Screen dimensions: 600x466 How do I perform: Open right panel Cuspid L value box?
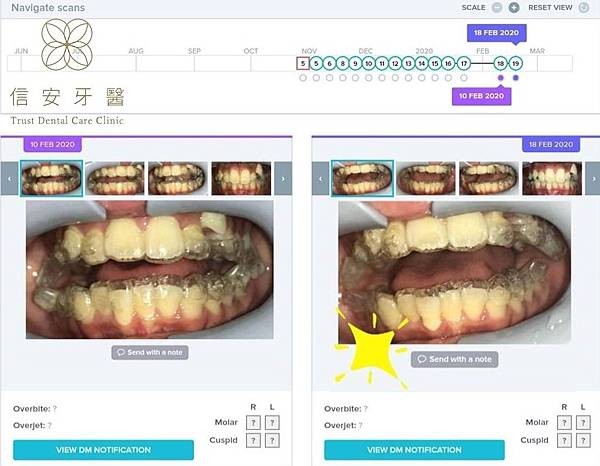pos(584,440)
